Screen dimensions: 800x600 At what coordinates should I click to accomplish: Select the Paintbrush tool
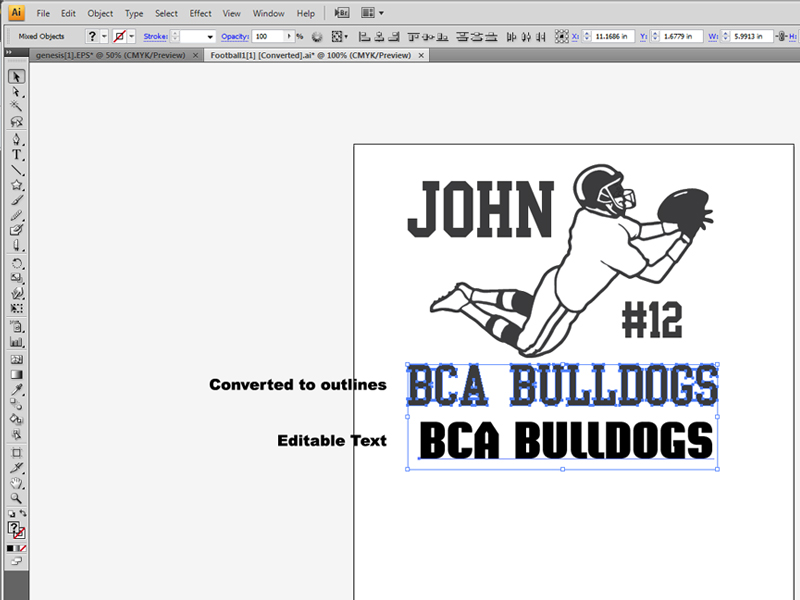[x=16, y=200]
